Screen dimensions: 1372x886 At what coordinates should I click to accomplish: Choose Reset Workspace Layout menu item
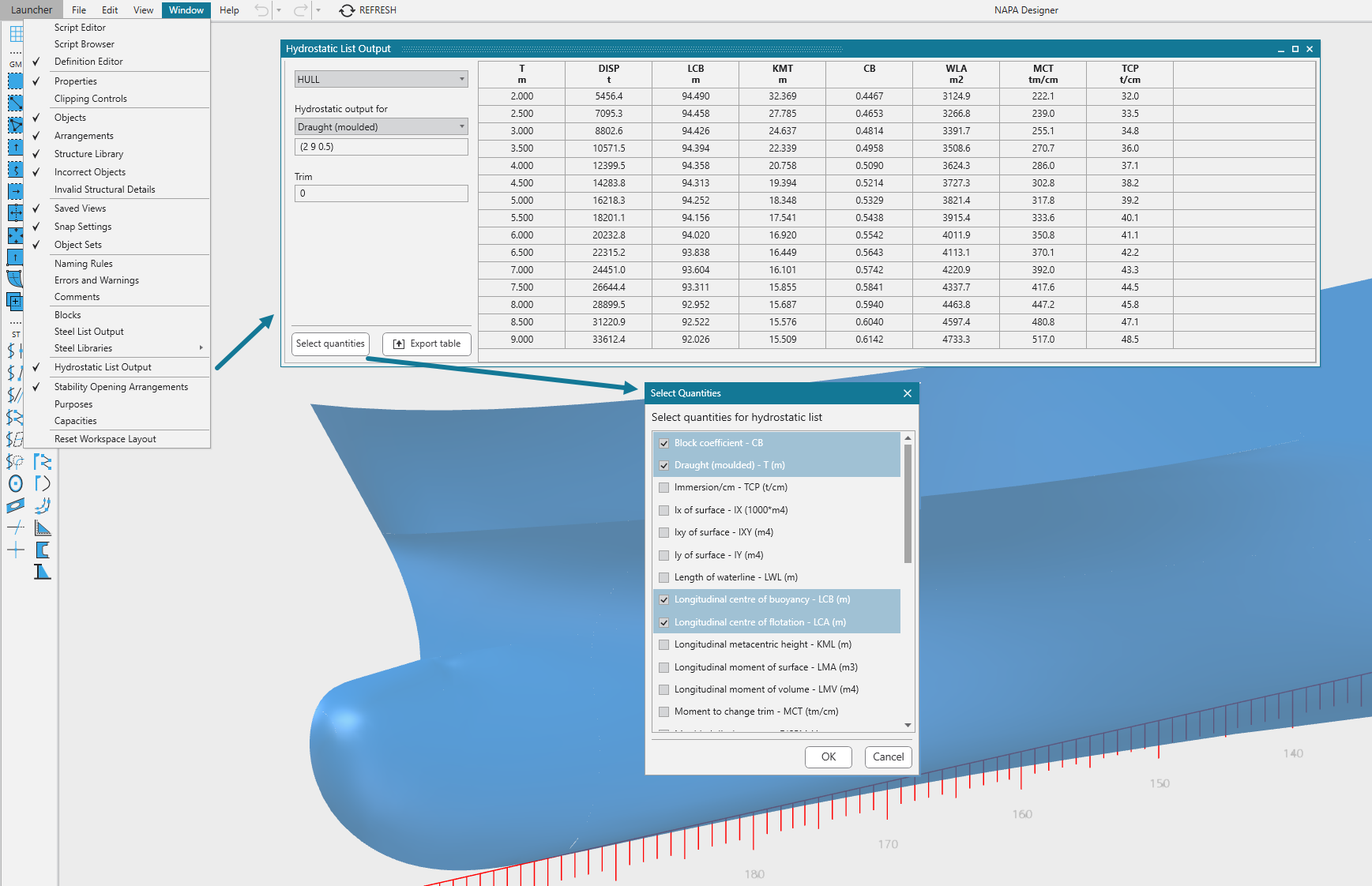105,439
